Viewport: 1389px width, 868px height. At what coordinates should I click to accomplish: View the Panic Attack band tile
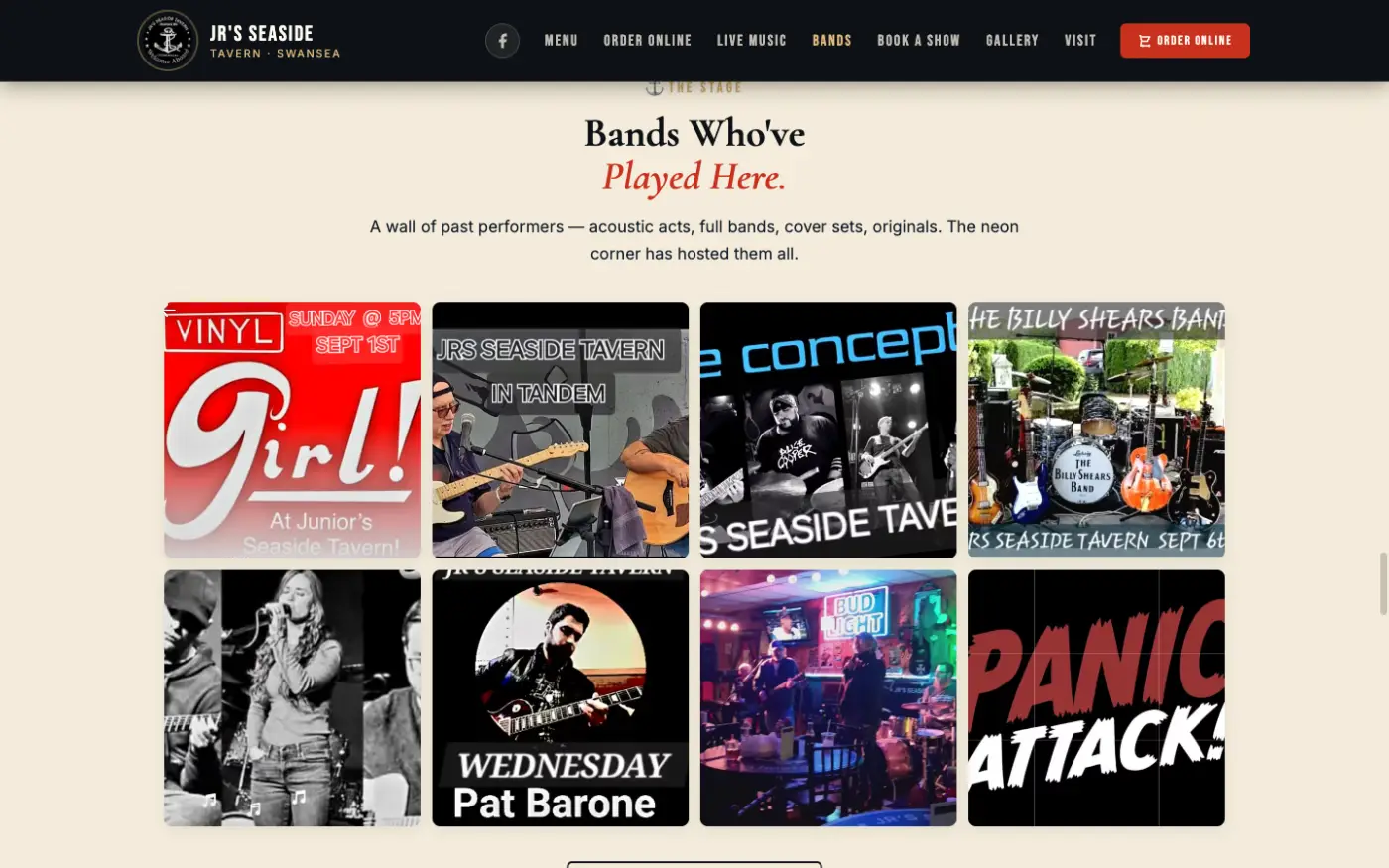(x=1096, y=697)
